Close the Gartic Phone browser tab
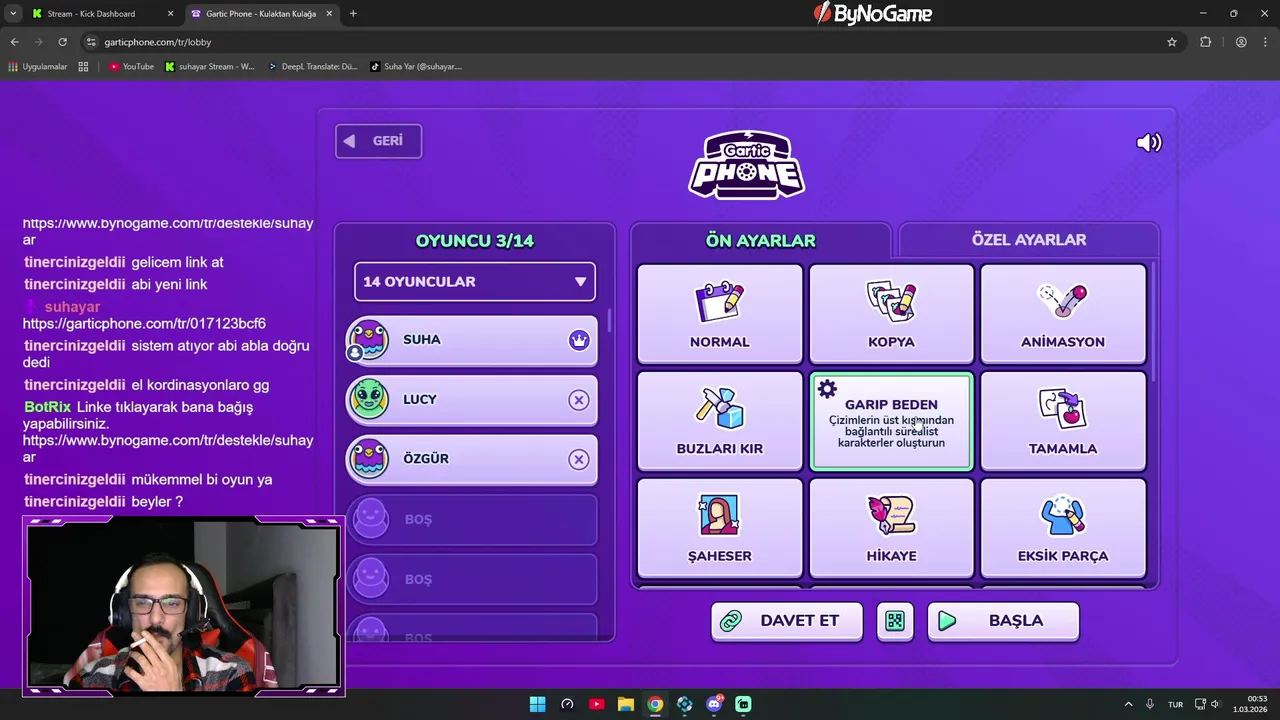The width and height of the screenshot is (1280, 720). 329,14
